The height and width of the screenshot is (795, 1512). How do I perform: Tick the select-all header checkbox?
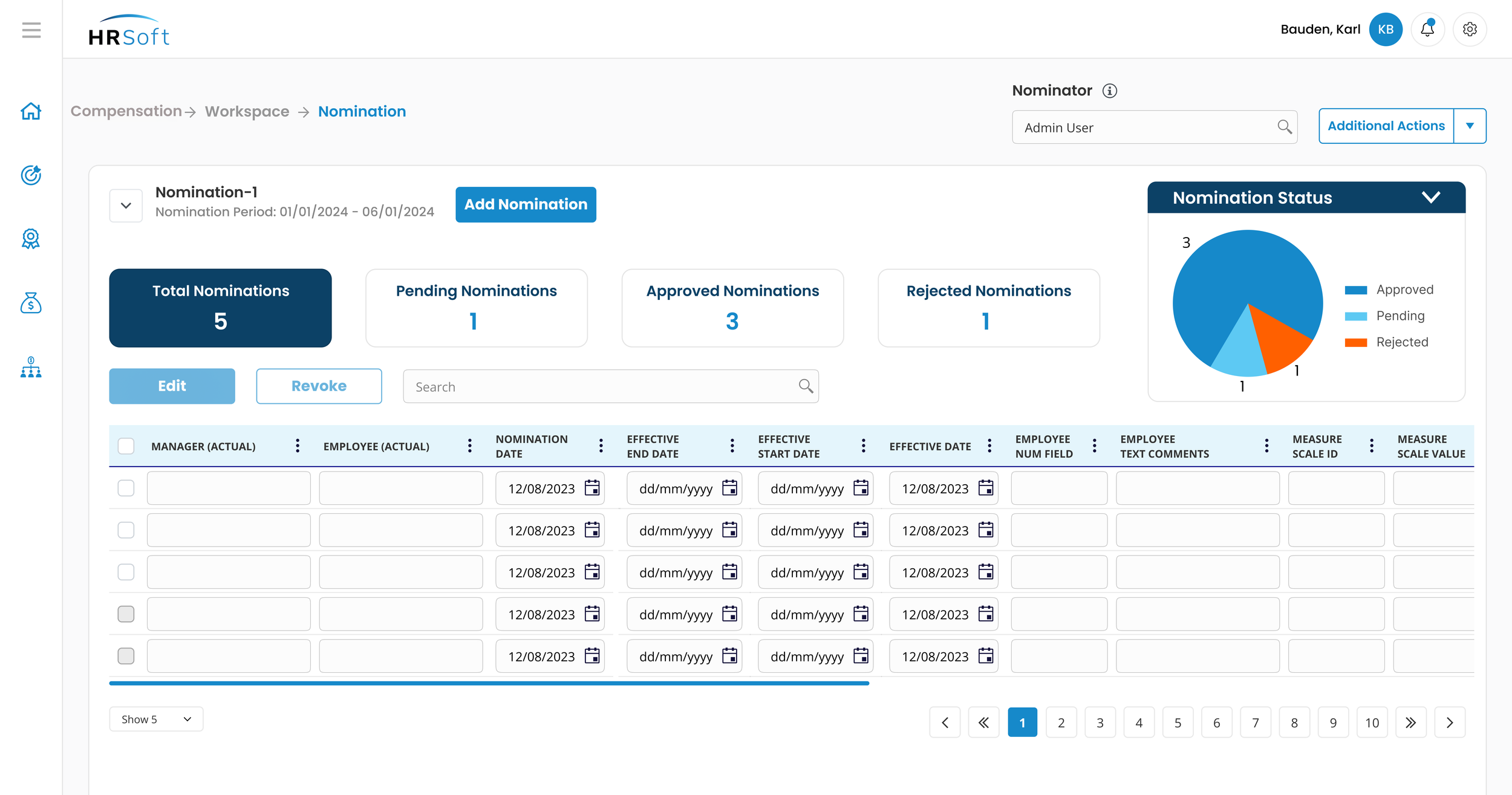(x=126, y=446)
